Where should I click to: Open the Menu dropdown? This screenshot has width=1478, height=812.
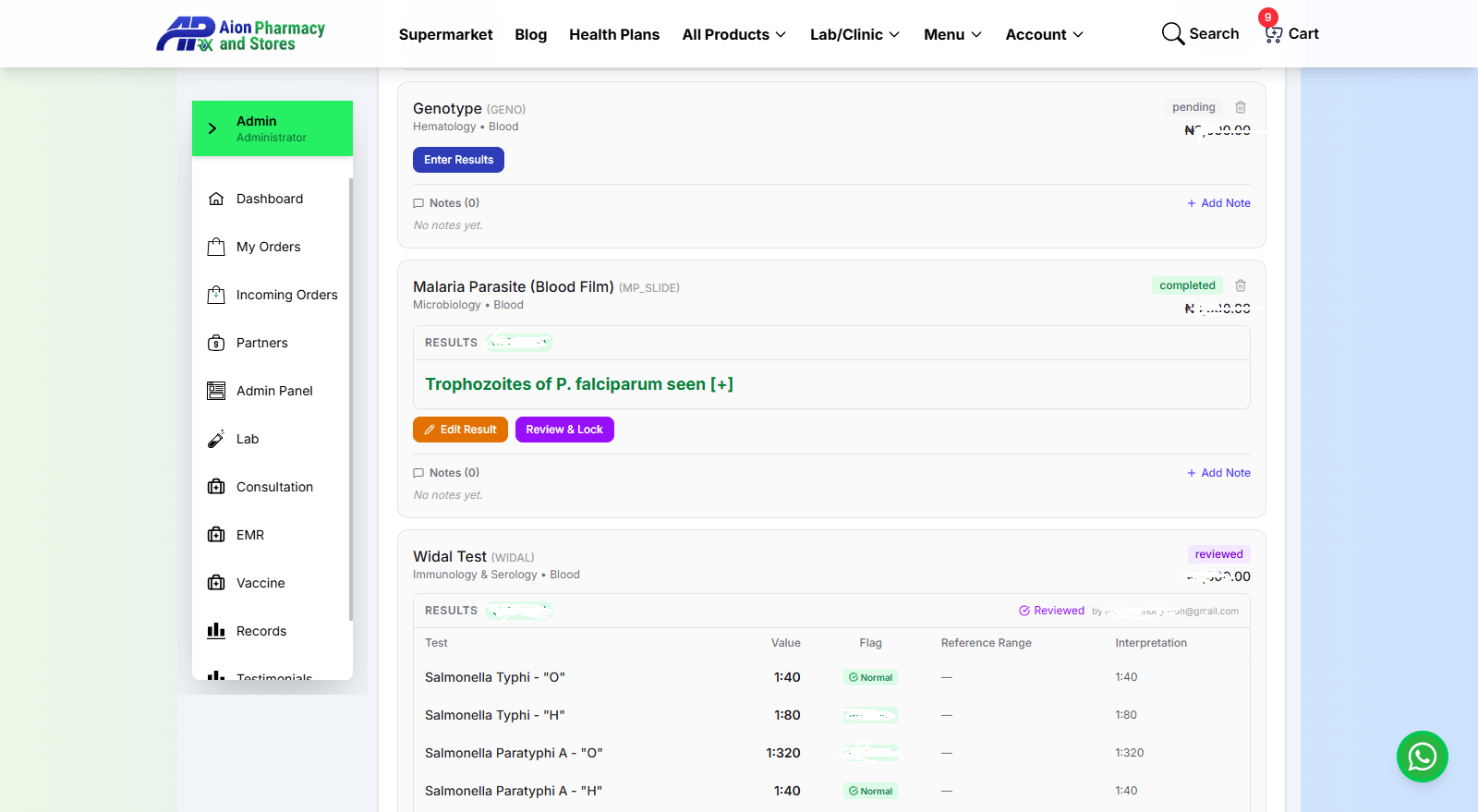(x=952, y=34)
